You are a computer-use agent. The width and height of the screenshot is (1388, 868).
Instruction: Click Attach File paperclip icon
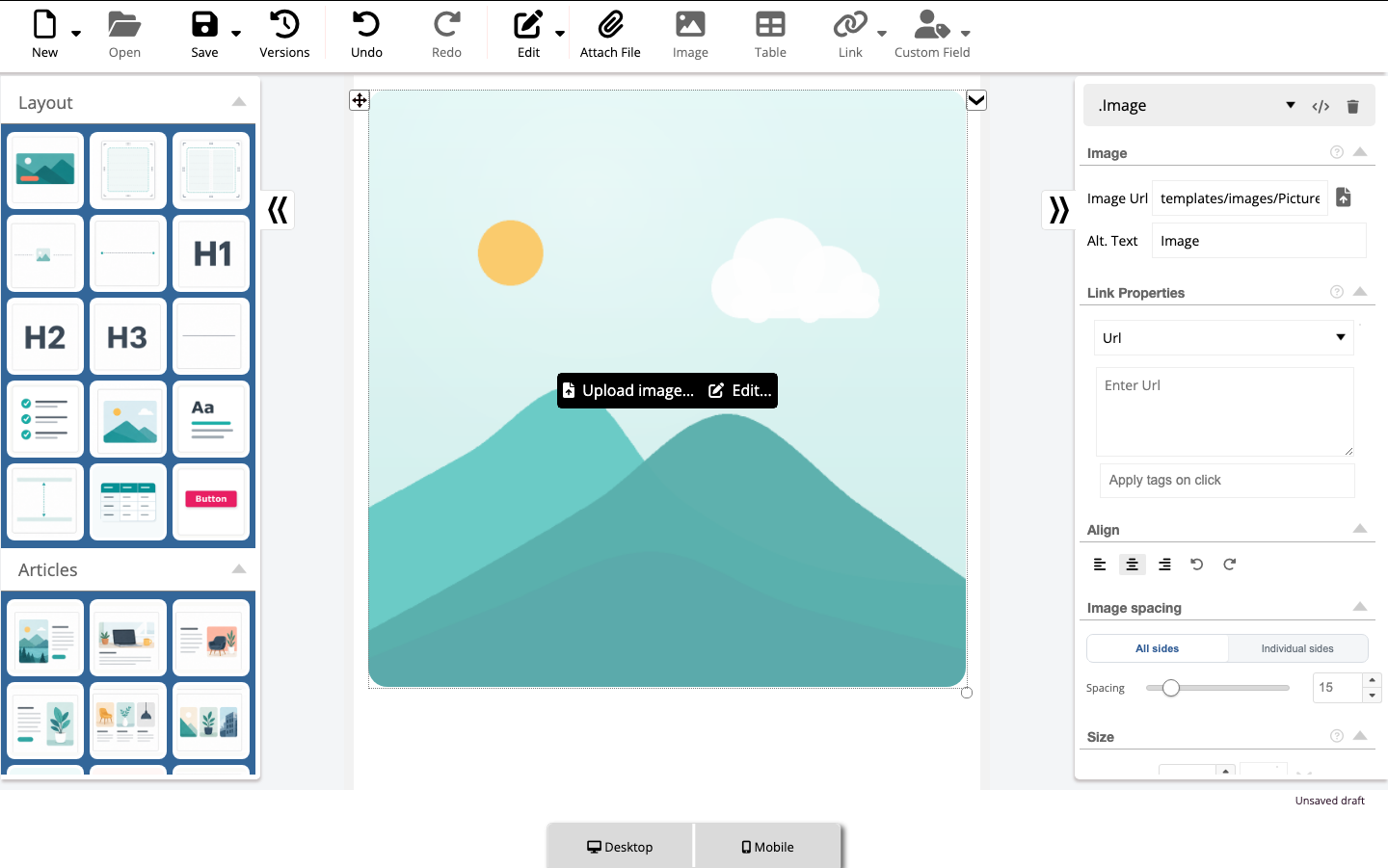pos(610,24)
